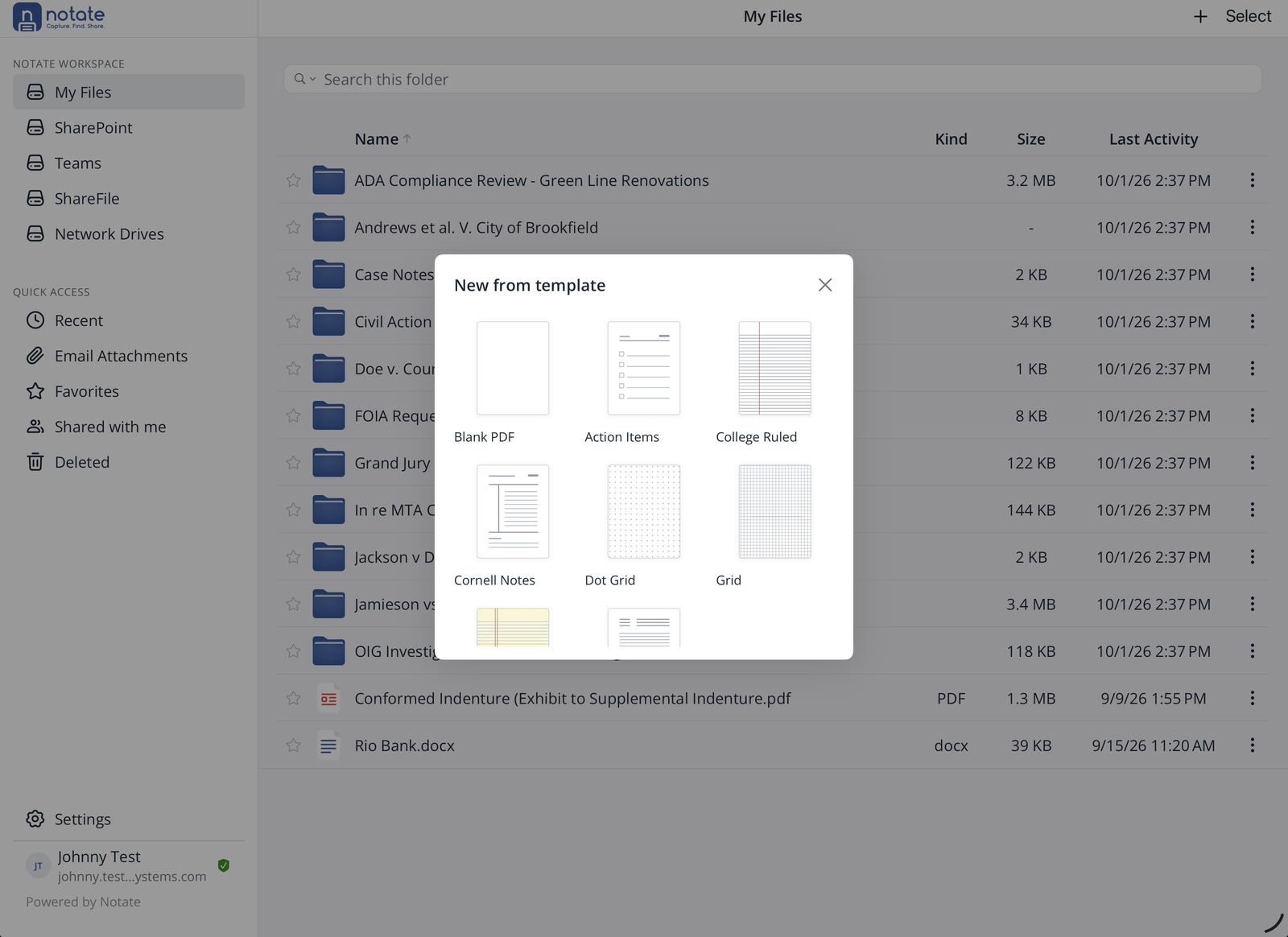Open Recent quick access
The height and width of the screenshot is (937, 1288).
coord(129,320)
